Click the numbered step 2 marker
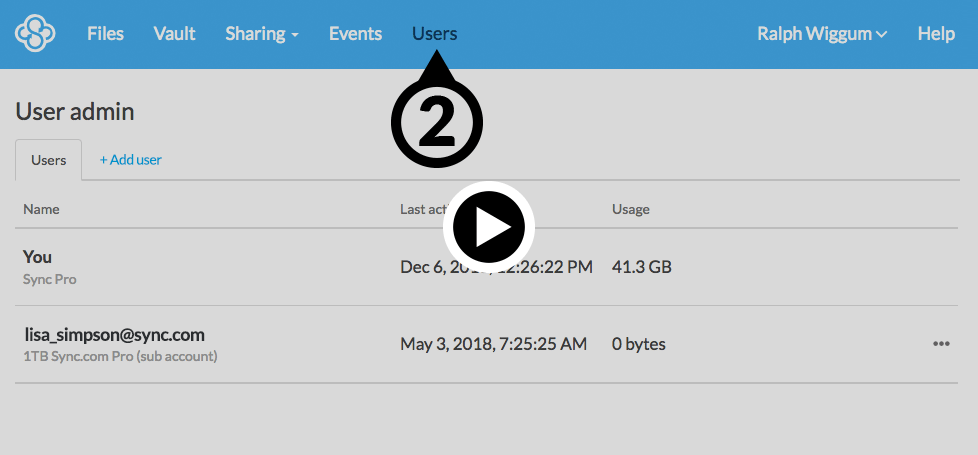The image size is (978, 455). [x=435, y=122]
